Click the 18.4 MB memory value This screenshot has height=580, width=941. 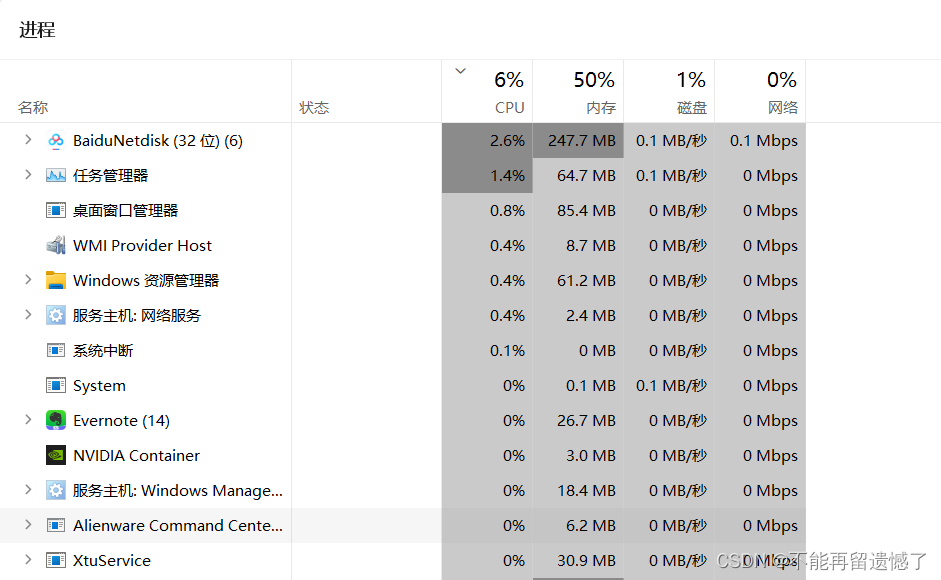point(586,491)
